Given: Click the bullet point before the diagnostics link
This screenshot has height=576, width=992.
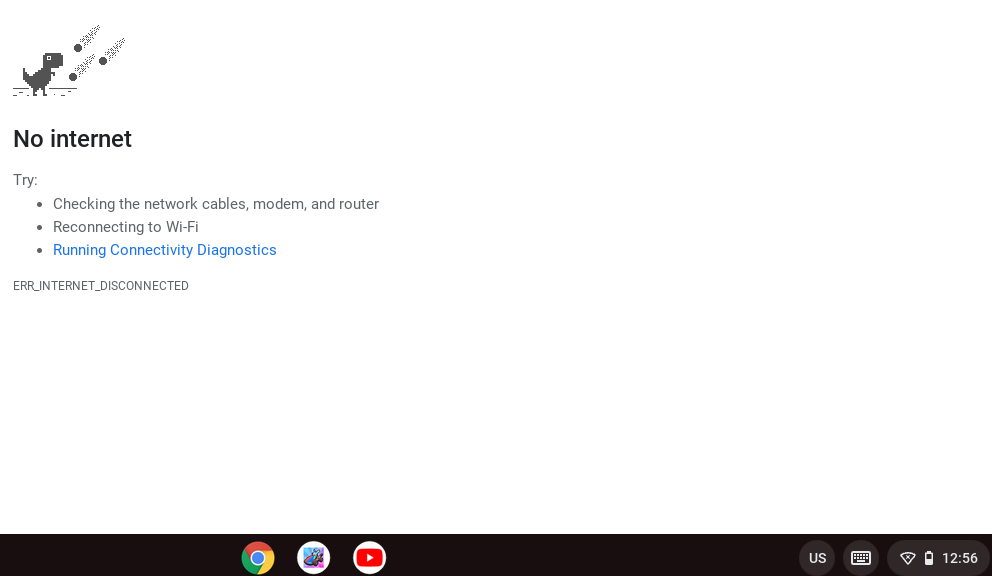Looking at the screenshot, I should [39, 251].
